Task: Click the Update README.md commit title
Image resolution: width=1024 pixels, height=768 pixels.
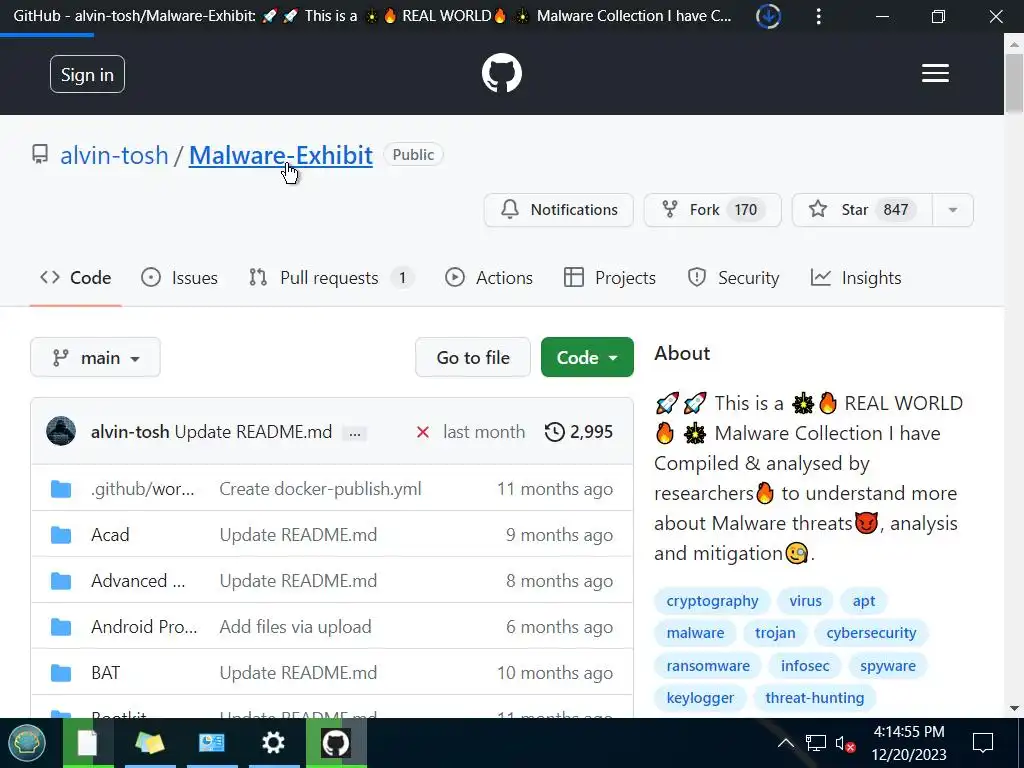Action: click(x=253, y=432)
